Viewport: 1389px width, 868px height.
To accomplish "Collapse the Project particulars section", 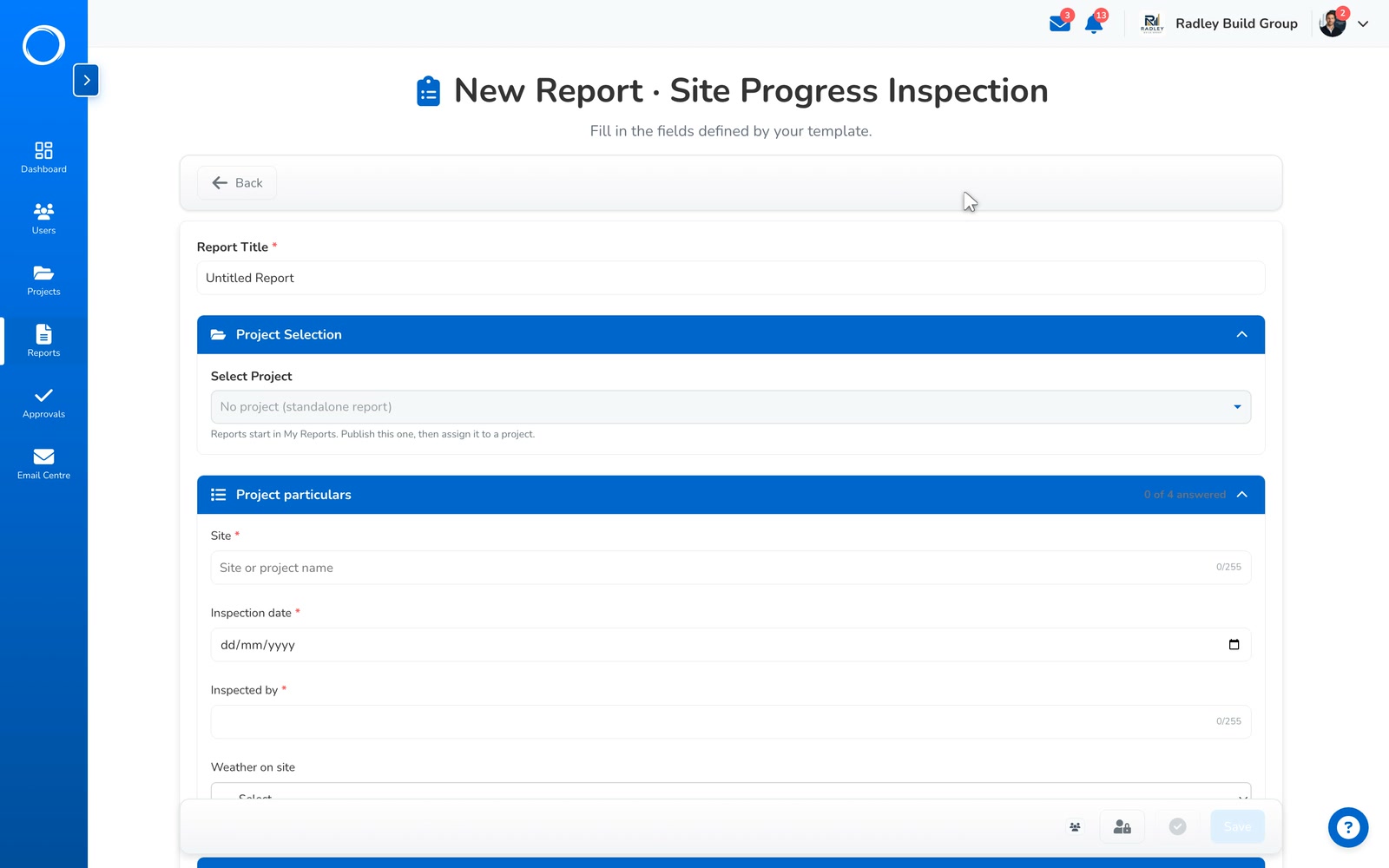I will coord(1241,495).
